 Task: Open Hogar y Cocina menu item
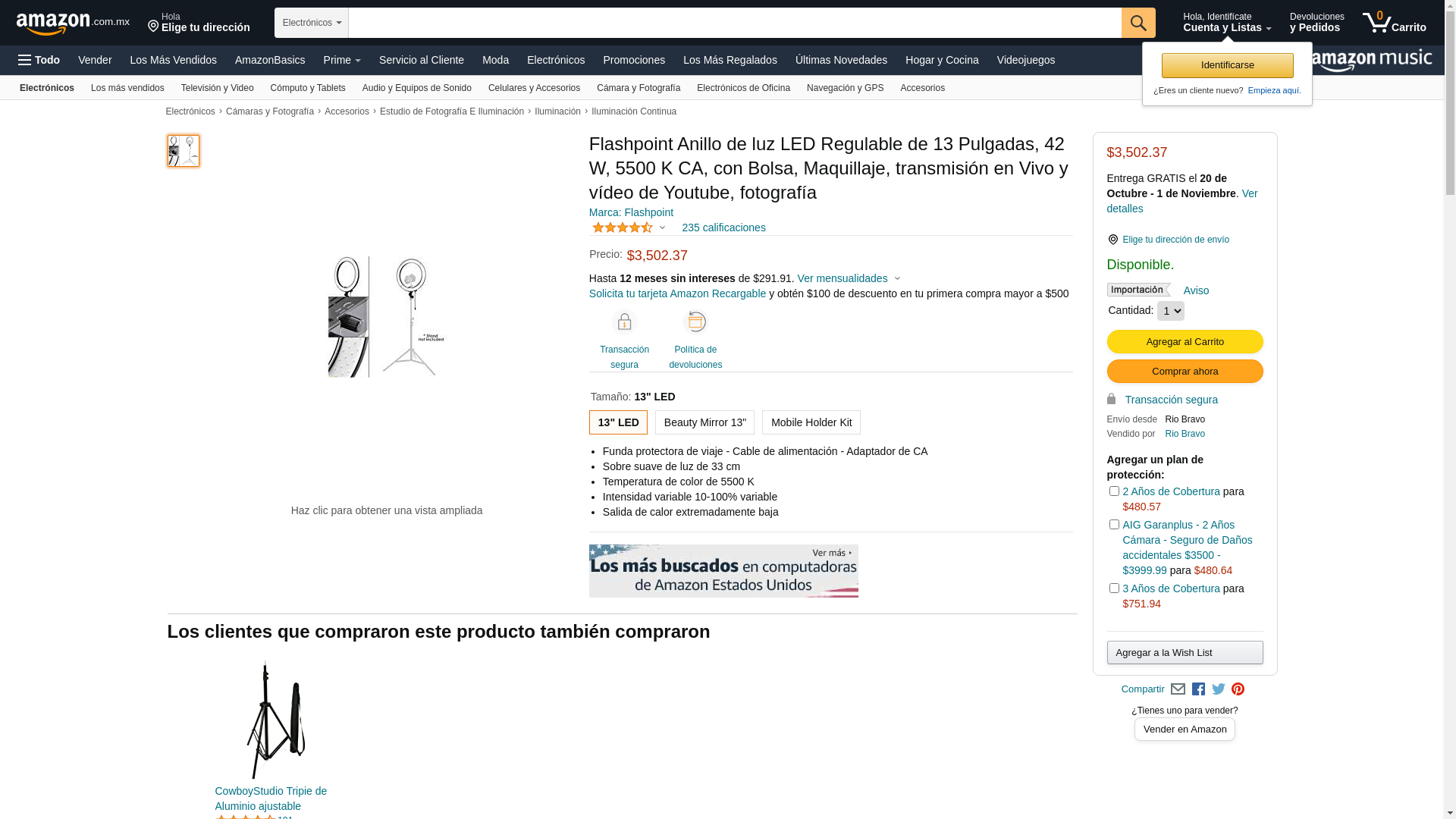(x=942, y=60)
